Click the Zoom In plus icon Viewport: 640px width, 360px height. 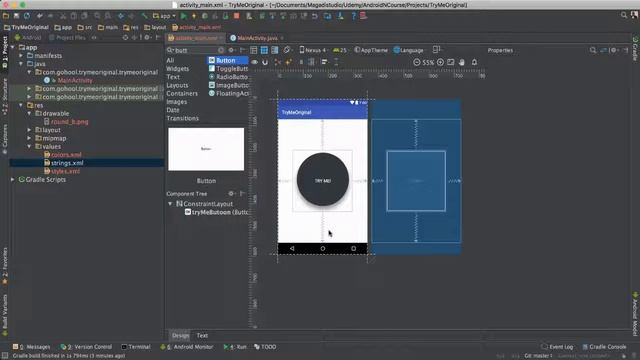440,62
